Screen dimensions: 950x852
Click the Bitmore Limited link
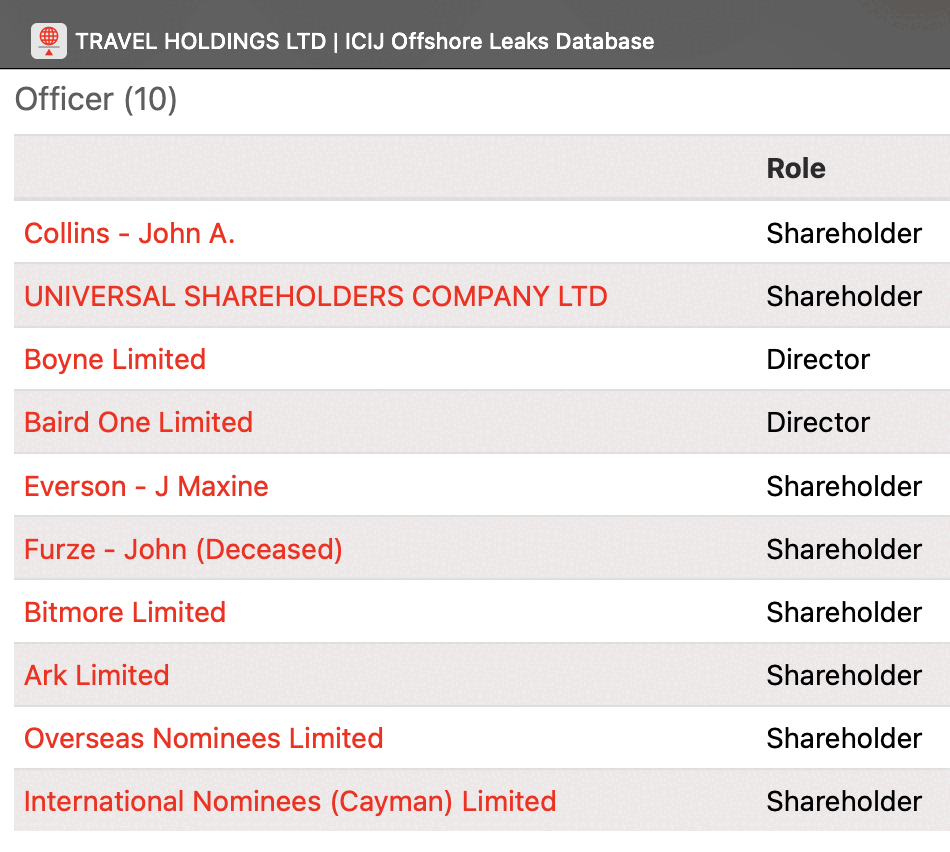[x=125, y=612]
